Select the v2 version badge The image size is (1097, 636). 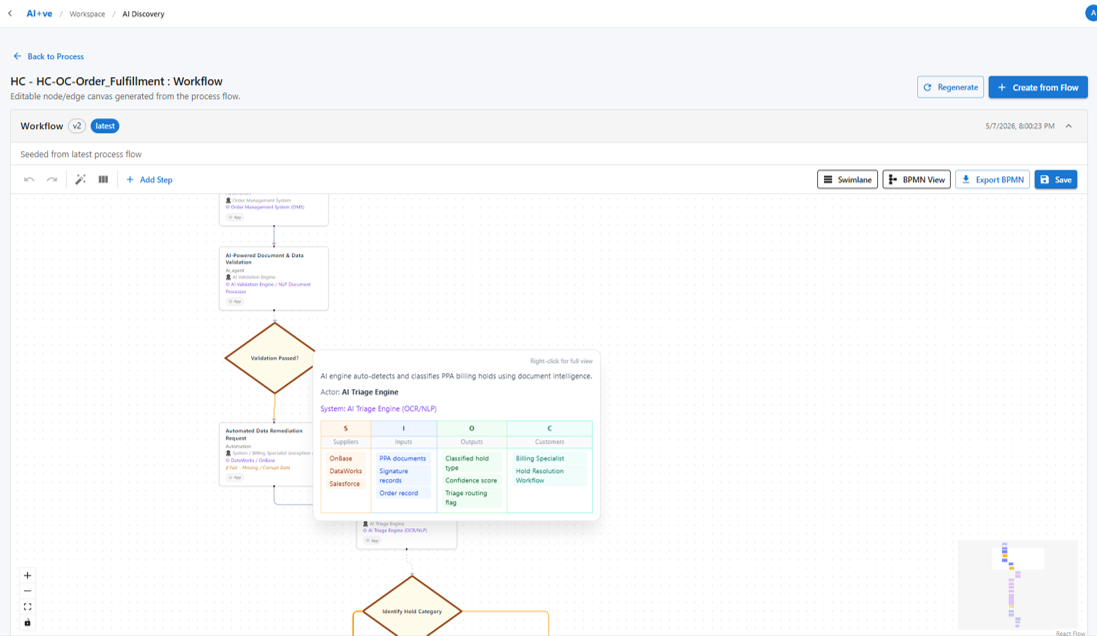pos(77,126)
